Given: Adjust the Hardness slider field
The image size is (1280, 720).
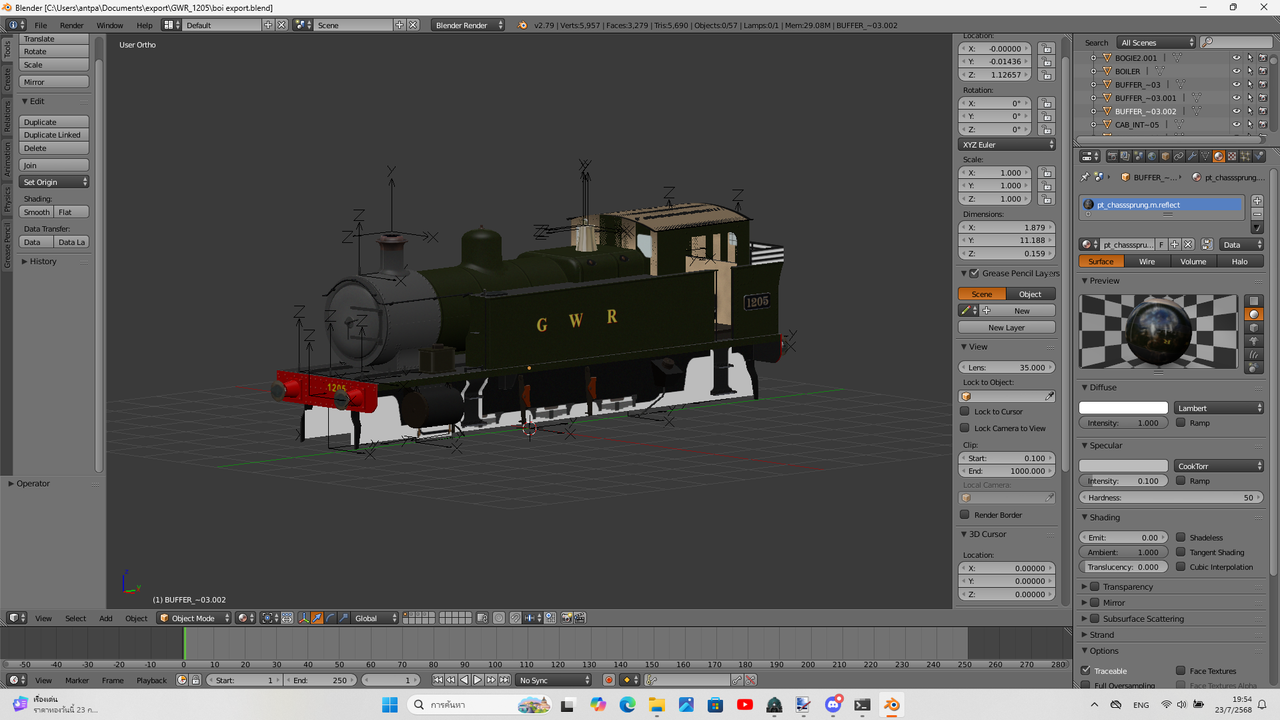Looking at the screenshot, I should (x=1172, y=497).
